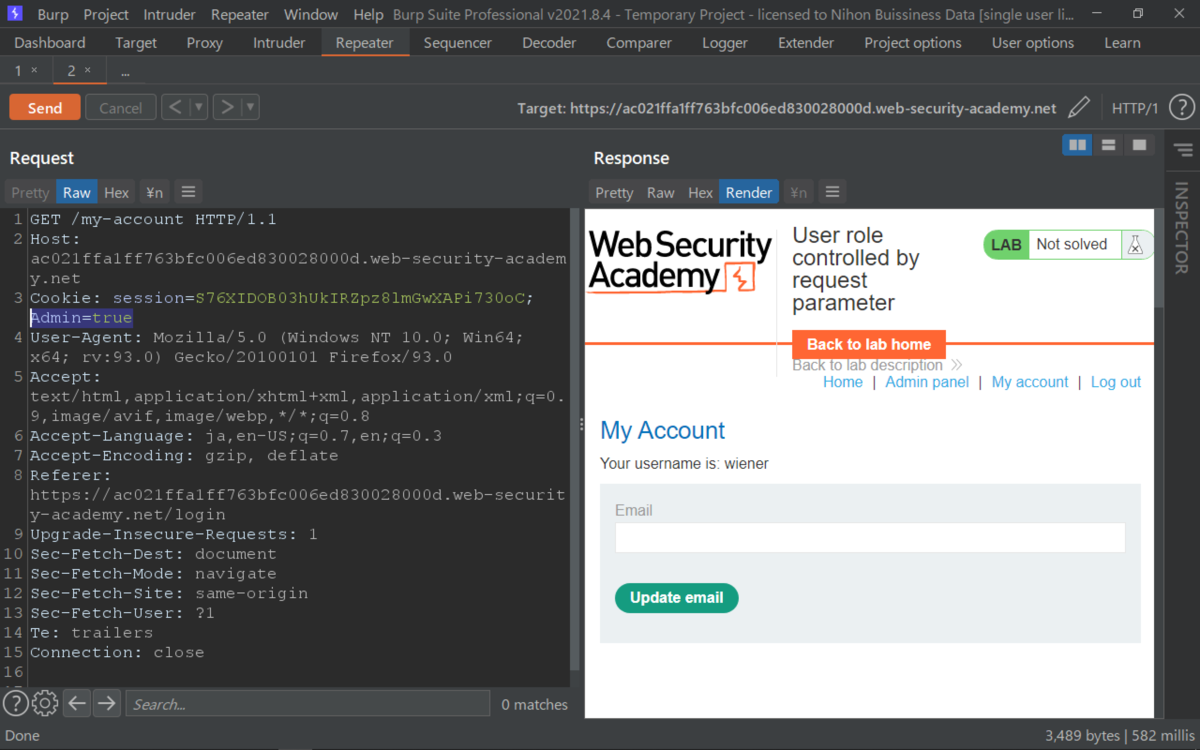
Task: Go to next search match arrow
Action: [107, 704]
